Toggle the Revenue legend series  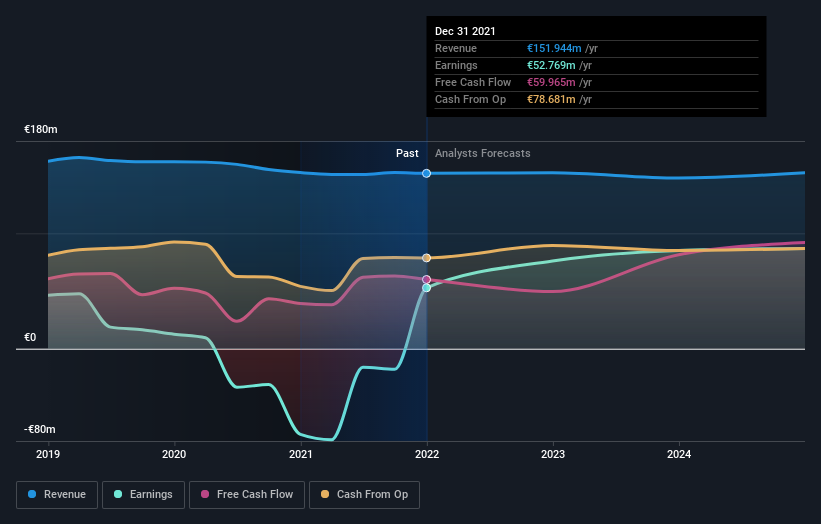[x=57, y=495]
